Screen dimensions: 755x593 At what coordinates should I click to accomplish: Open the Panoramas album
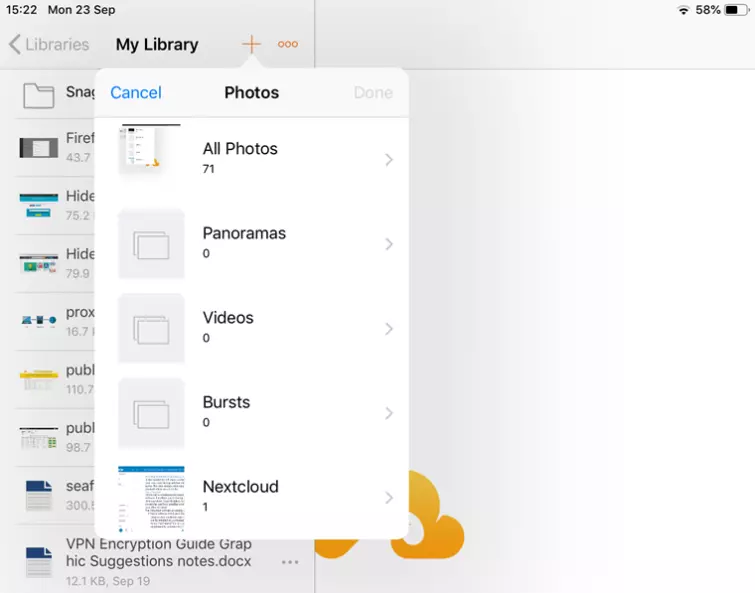(244, 242)
